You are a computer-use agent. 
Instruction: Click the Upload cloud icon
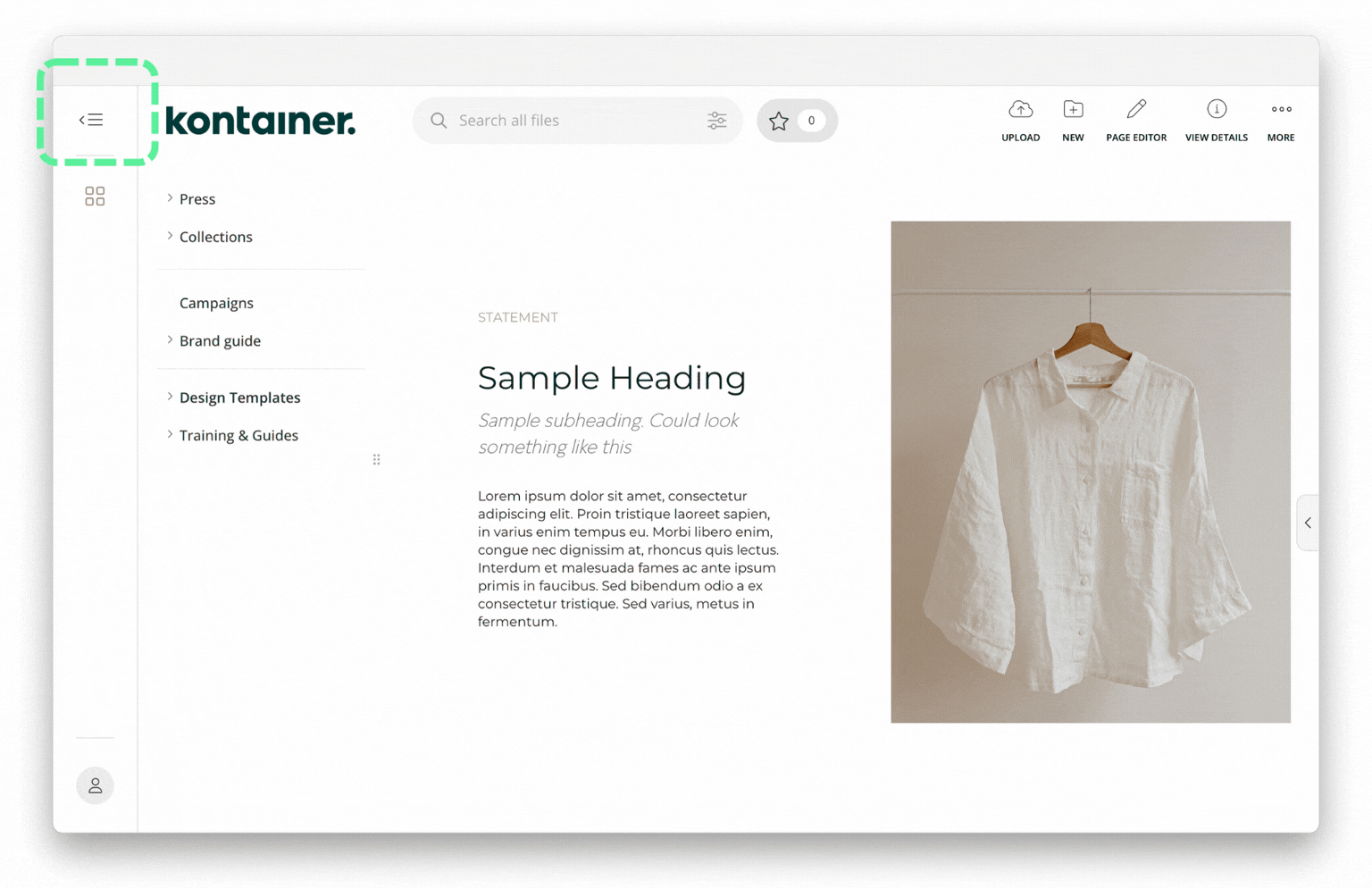coord(1020,110)
